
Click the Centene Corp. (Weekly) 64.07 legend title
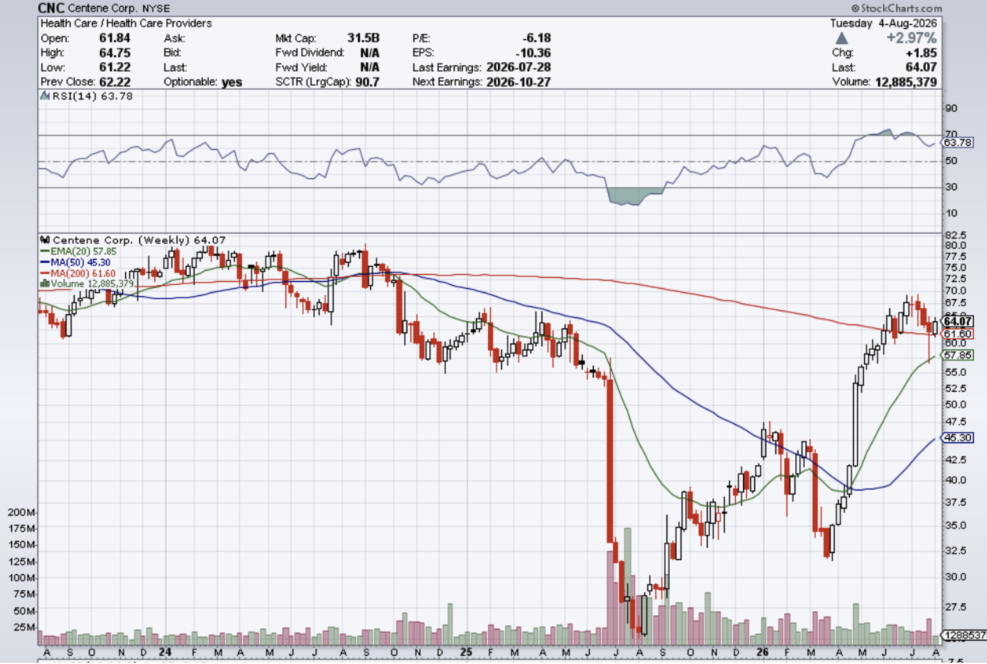coord(138,240)
